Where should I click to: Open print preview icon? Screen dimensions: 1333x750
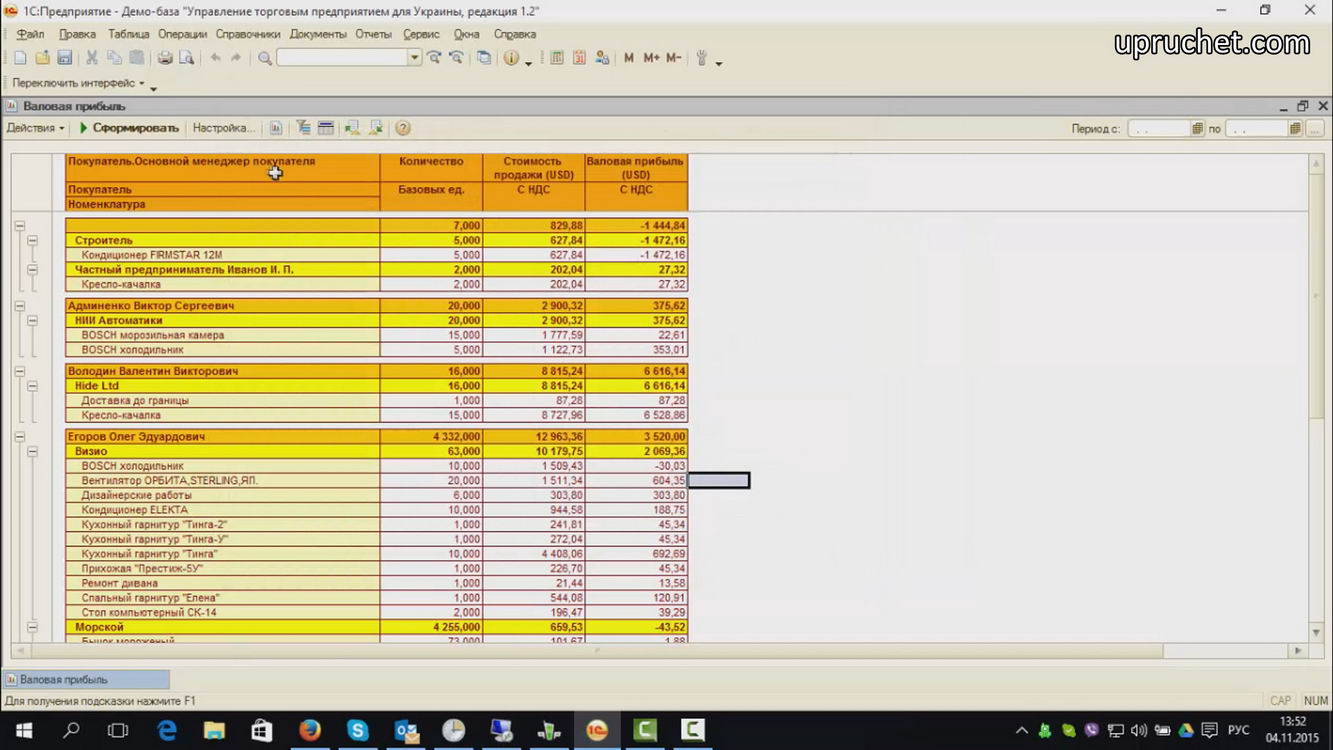tap(186, 58)
